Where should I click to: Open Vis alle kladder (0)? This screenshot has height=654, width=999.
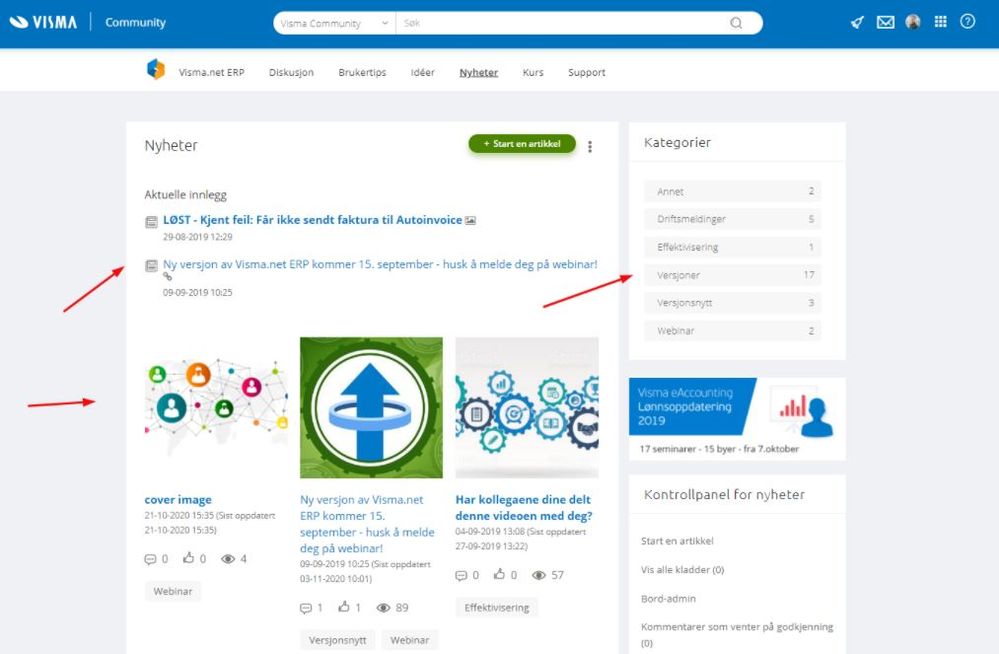click(682, 570)
